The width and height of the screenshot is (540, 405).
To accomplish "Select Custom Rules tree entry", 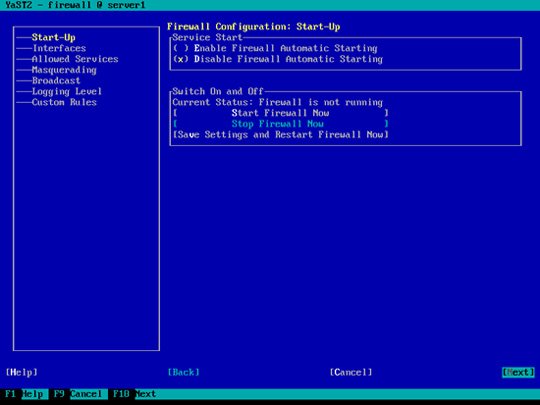I will 64,102.
